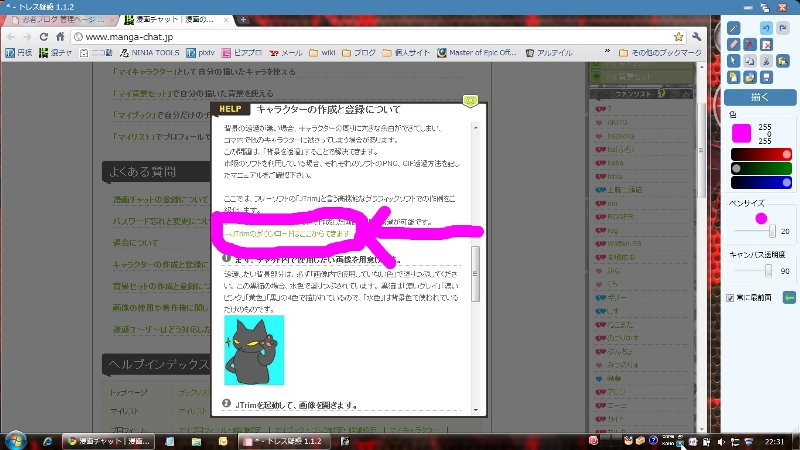The image size is (800, 450).
Task: Click the paste clipboard icon
Action: point(783,61)
